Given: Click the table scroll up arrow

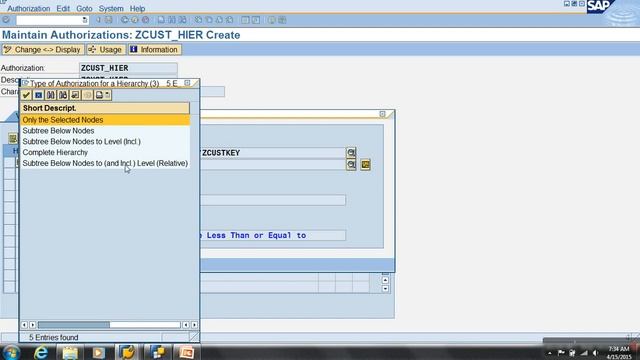Looking at the screenshot, I should coord(385,280).
